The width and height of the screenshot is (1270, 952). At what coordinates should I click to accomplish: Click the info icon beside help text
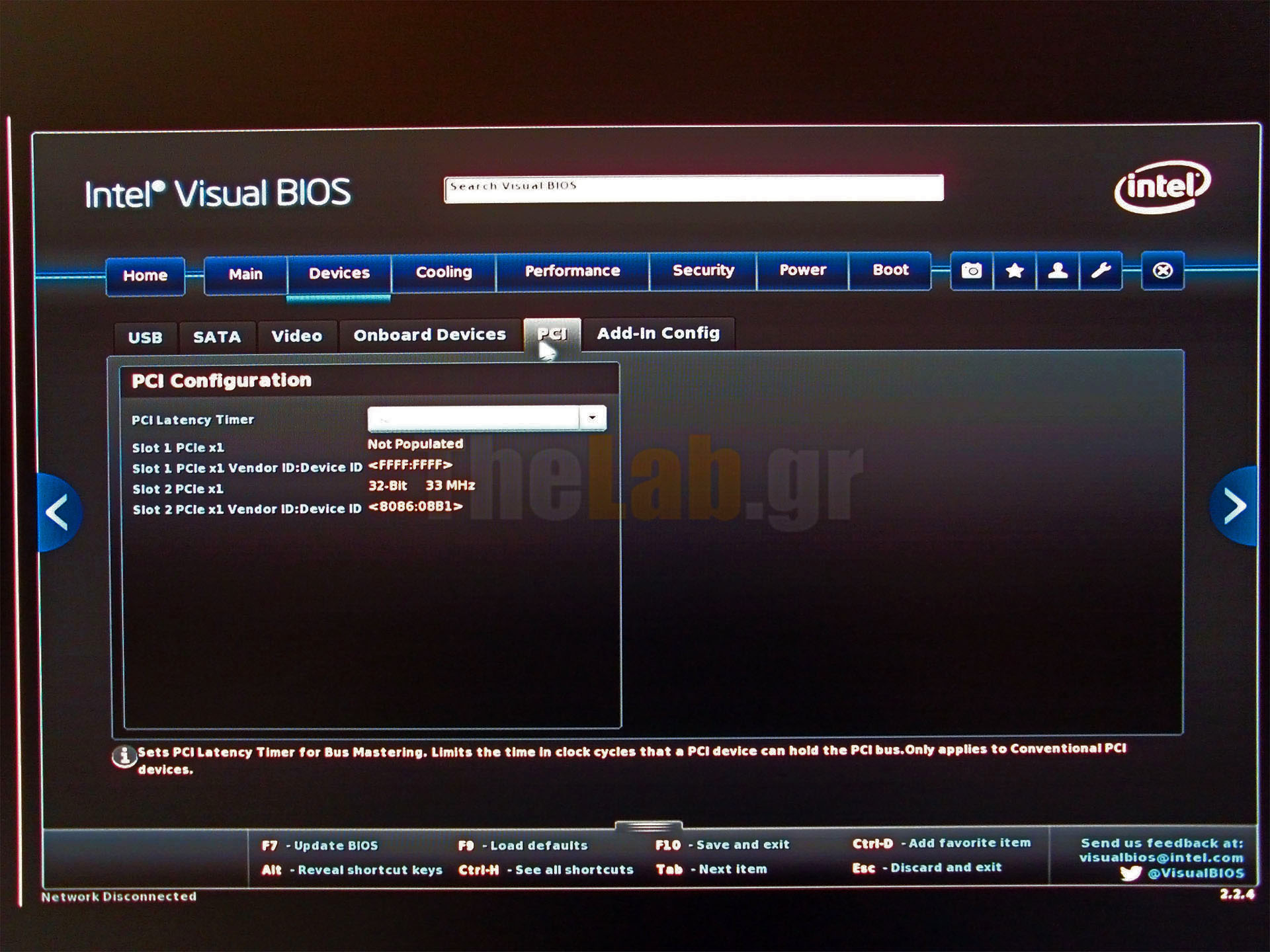(x=123, y=756)
